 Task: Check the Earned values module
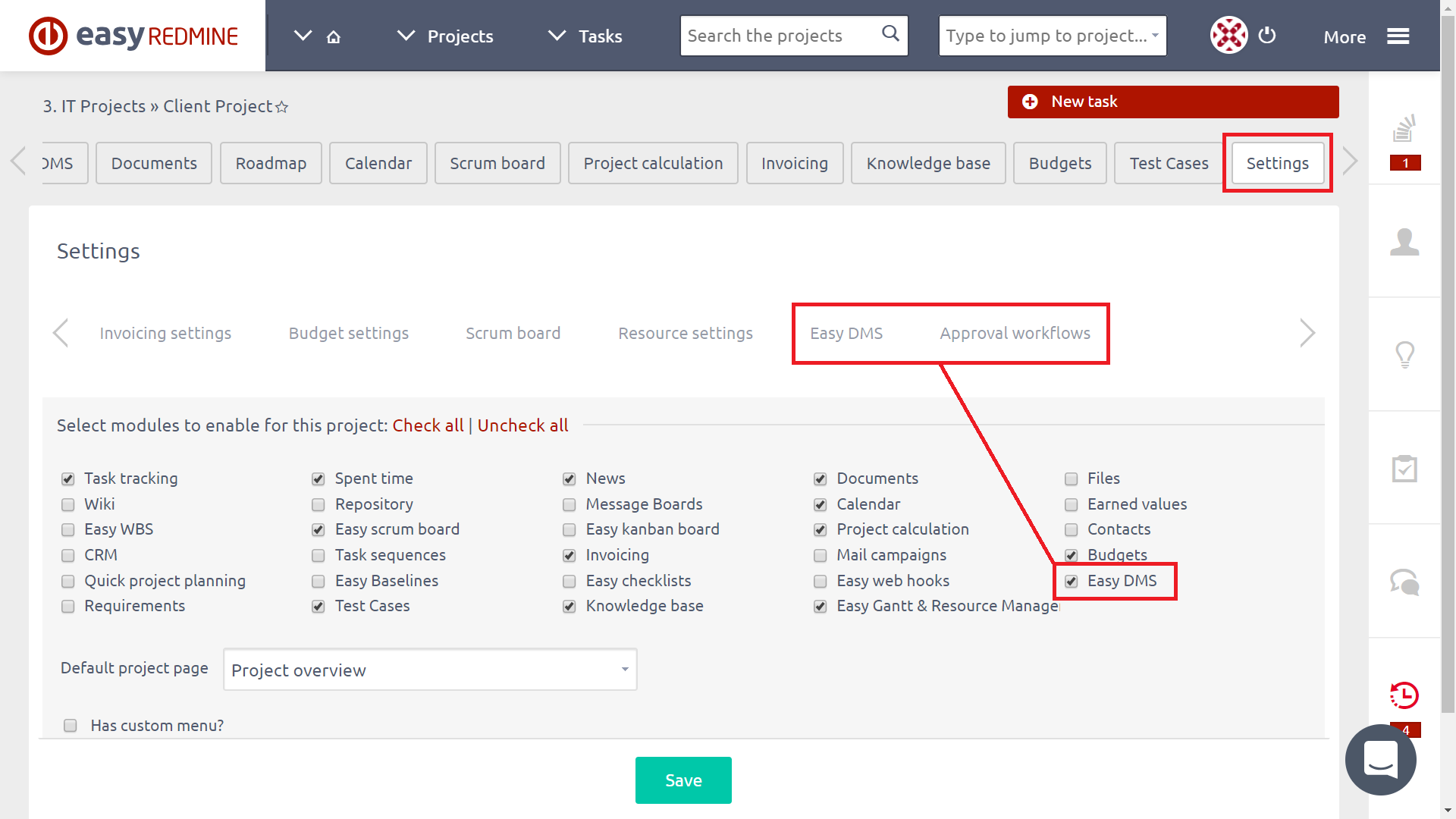pyautogui.click(x=1072, y=505)
